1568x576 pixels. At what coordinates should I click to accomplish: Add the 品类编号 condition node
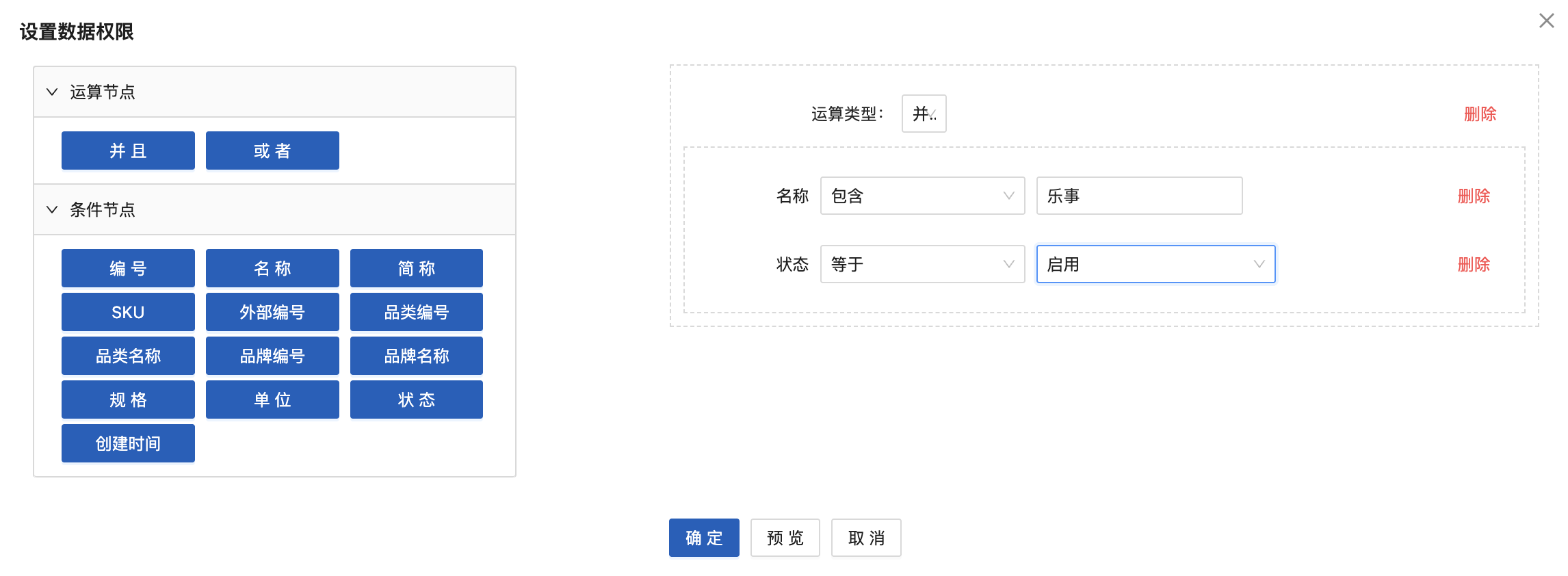click(x=416, y=312)
